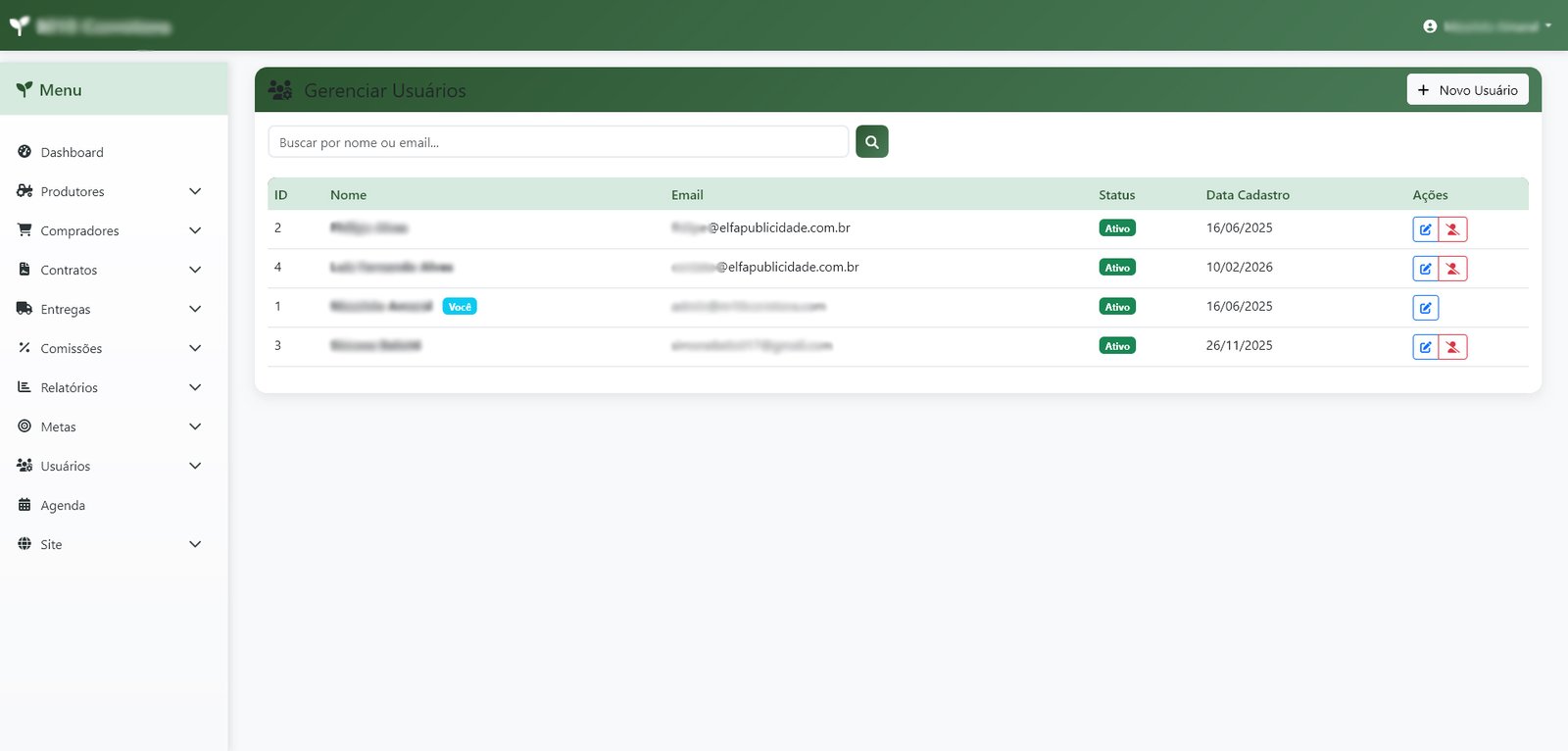Click the Produtores tractor icon

click(24, 190)
